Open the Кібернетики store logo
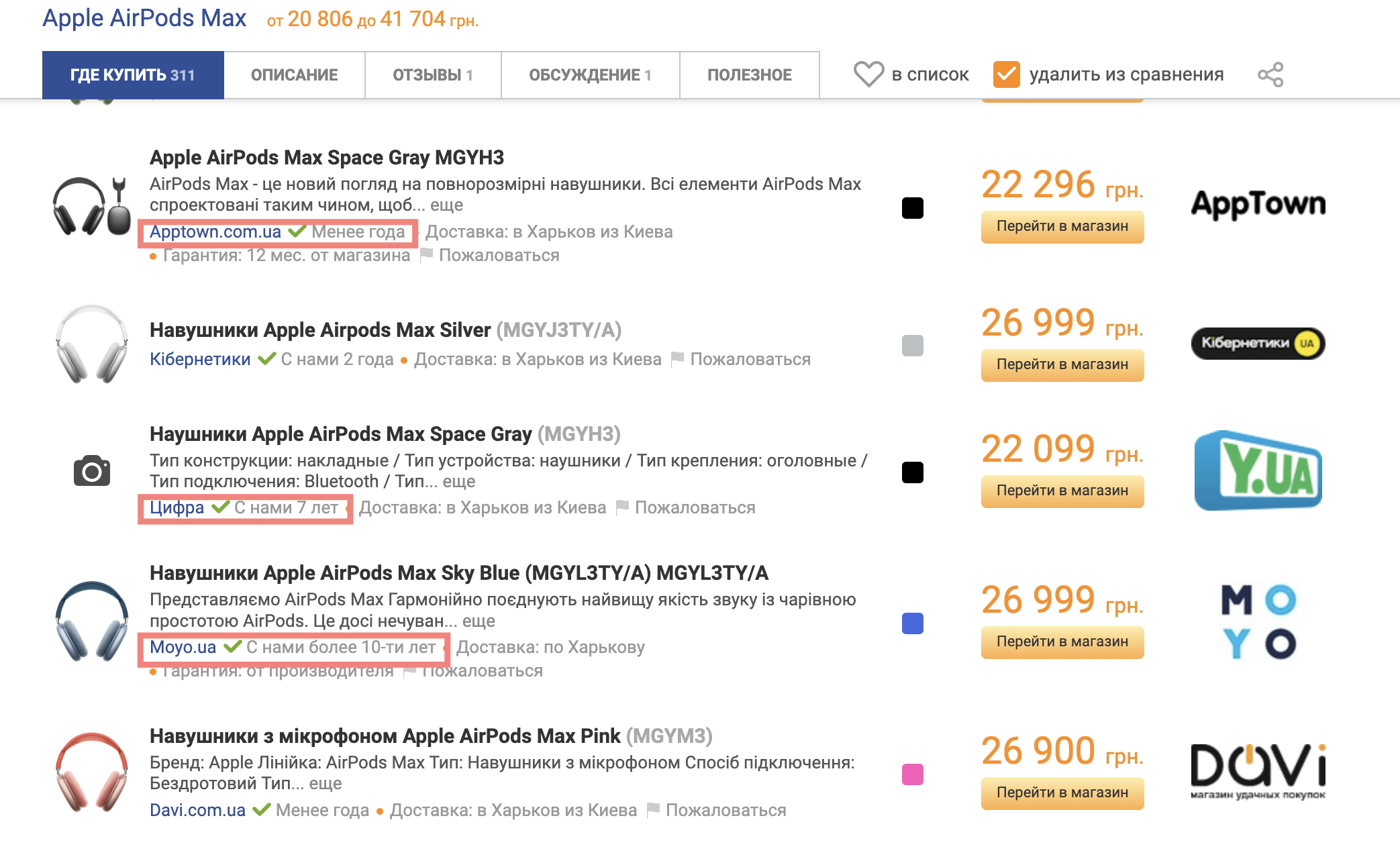 1258,343
